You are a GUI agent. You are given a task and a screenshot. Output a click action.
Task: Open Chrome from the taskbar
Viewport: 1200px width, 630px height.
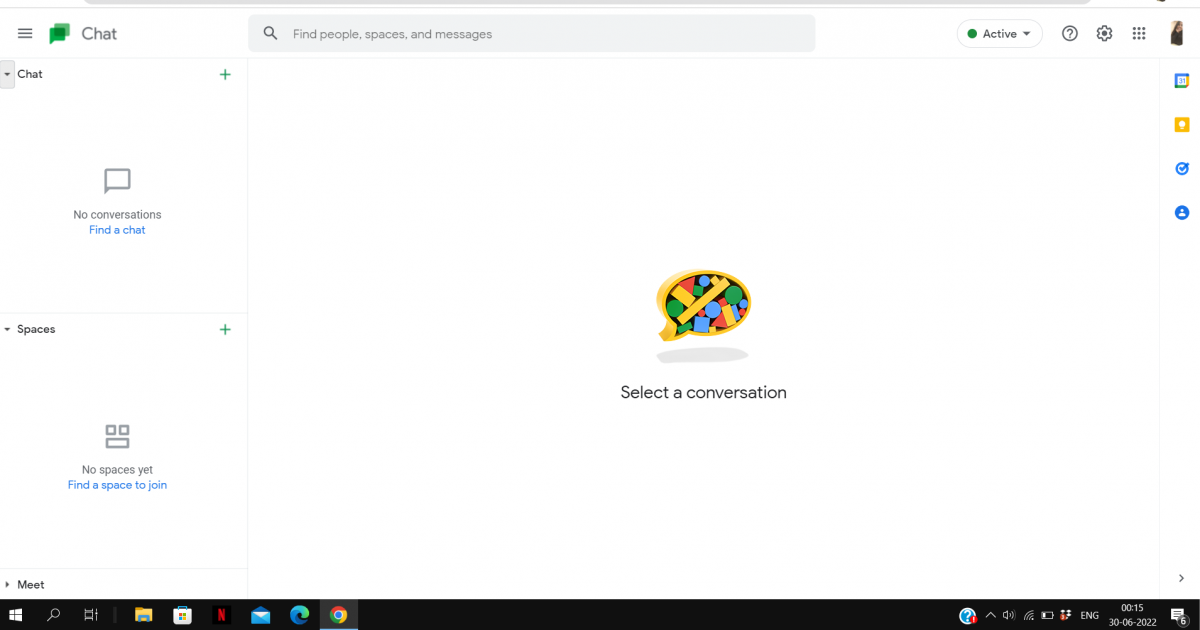pyautogui.click(x=338, y=615)
